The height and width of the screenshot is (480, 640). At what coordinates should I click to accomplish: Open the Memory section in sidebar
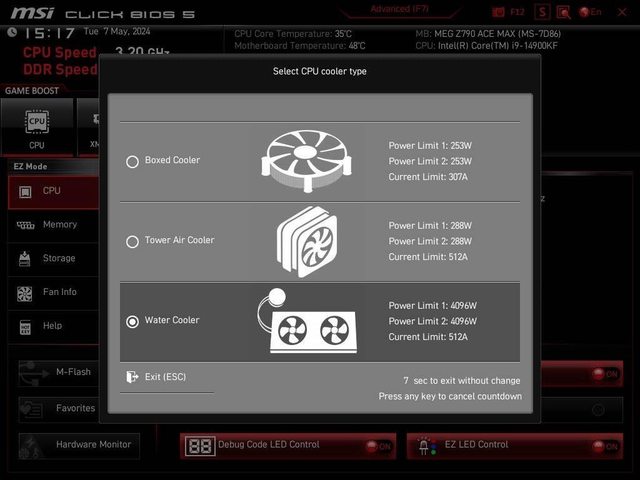(x=53, y=225)
